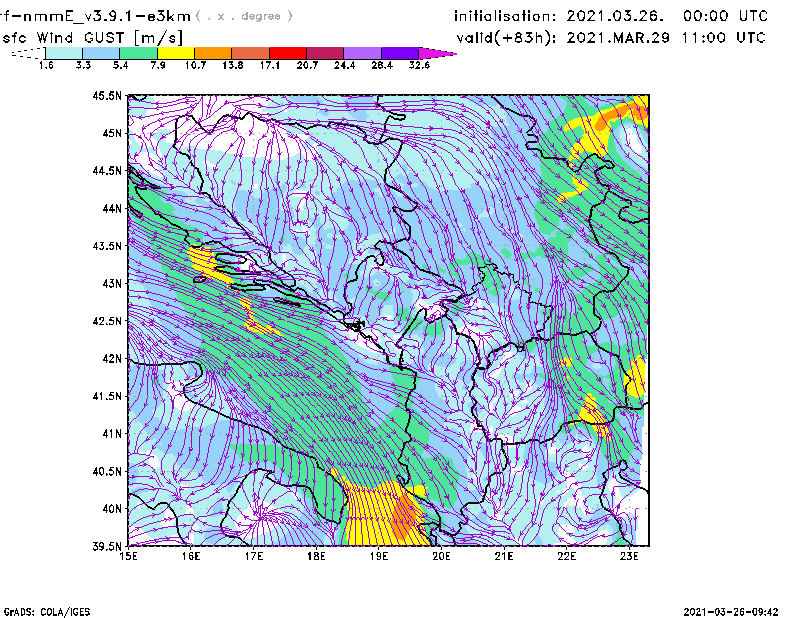
Task: Click the 43.5N latitude label
Action: [x=108, y=246]
